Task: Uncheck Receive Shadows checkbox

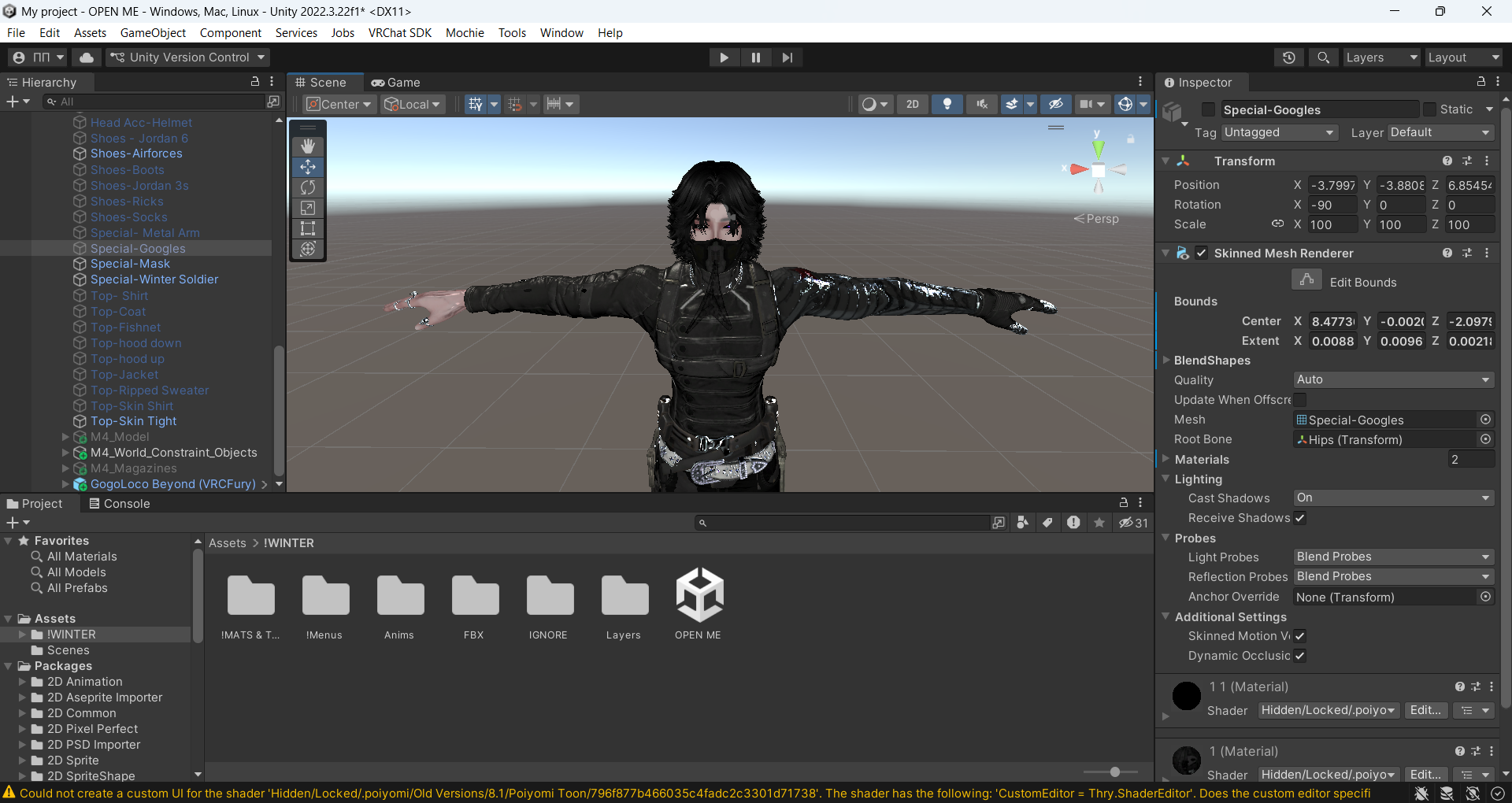Action: click(x=1300, y=518)
